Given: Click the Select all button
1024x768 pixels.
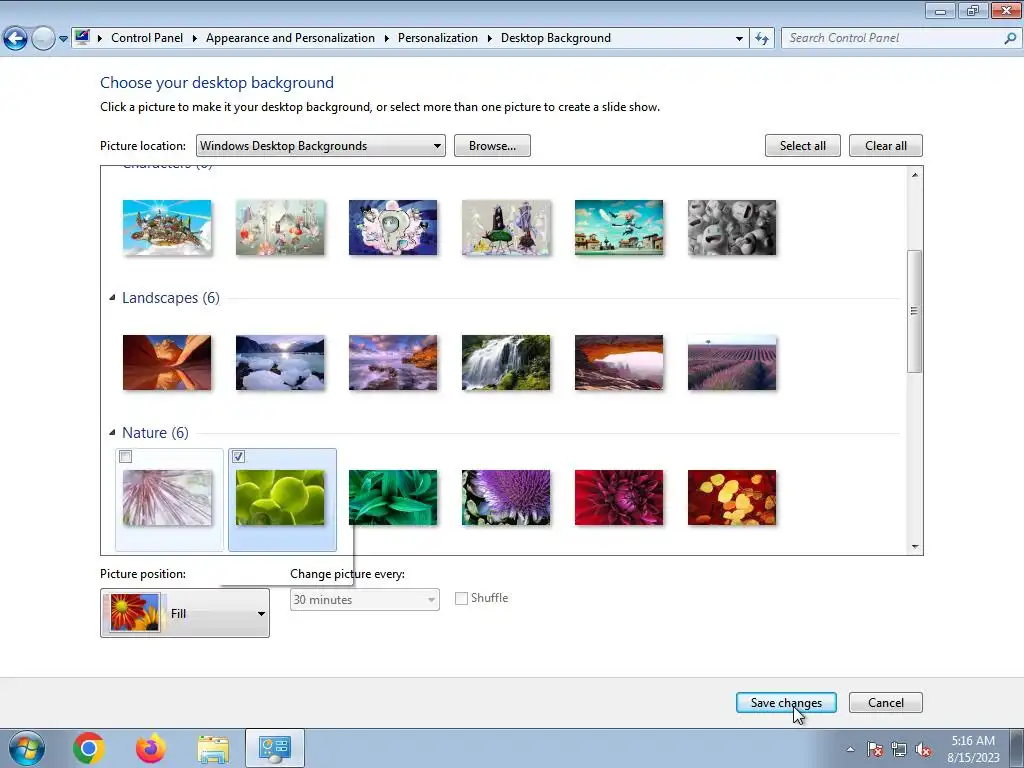Looking at the screenshot, I should pyautogui.click(x=803, y=146).
